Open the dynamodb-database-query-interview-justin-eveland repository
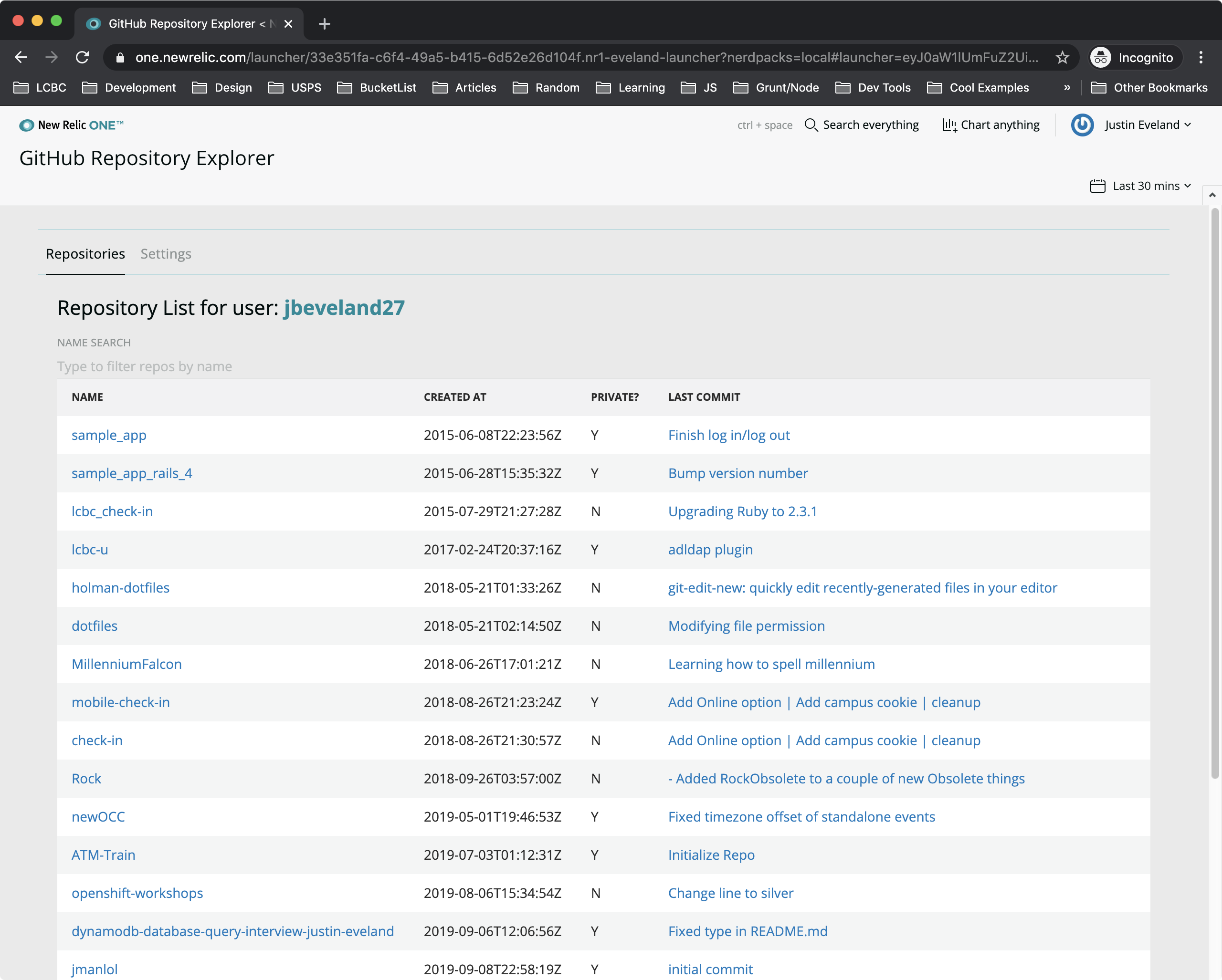The height and width of the screenshot is (980, 1222). pyautogui.click(x=232, y=931)
